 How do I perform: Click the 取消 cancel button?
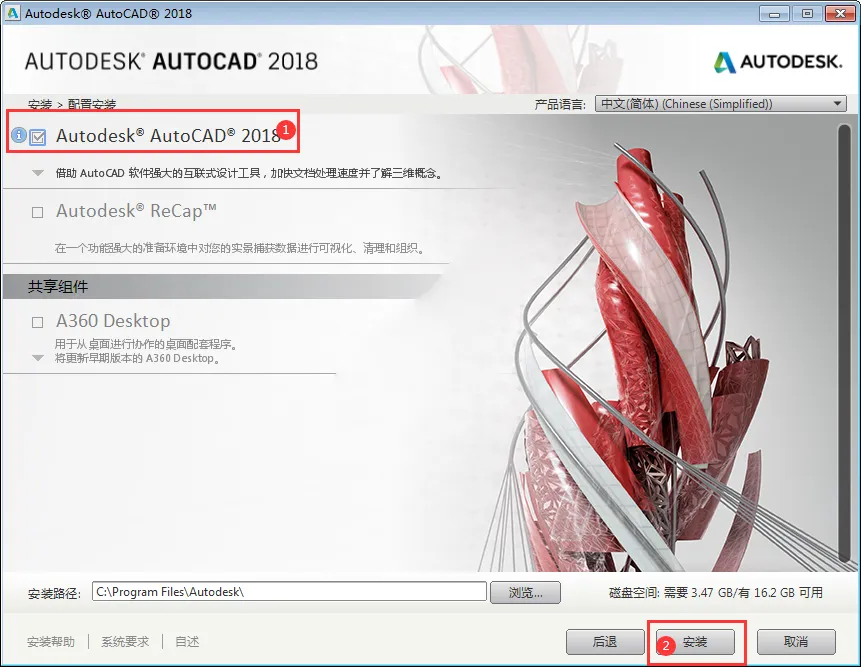click(796, 642)
